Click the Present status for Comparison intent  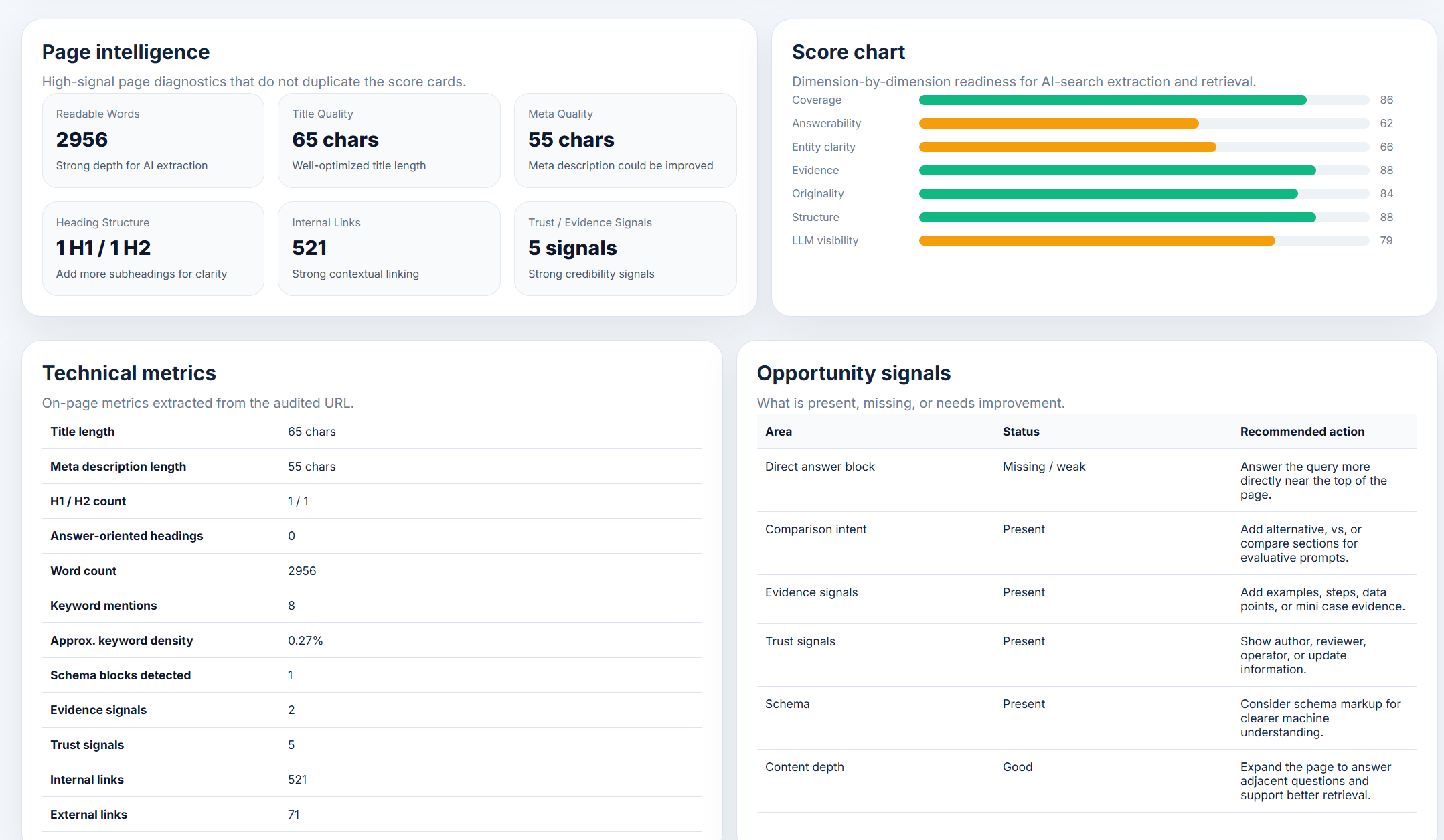point(1024,529)
